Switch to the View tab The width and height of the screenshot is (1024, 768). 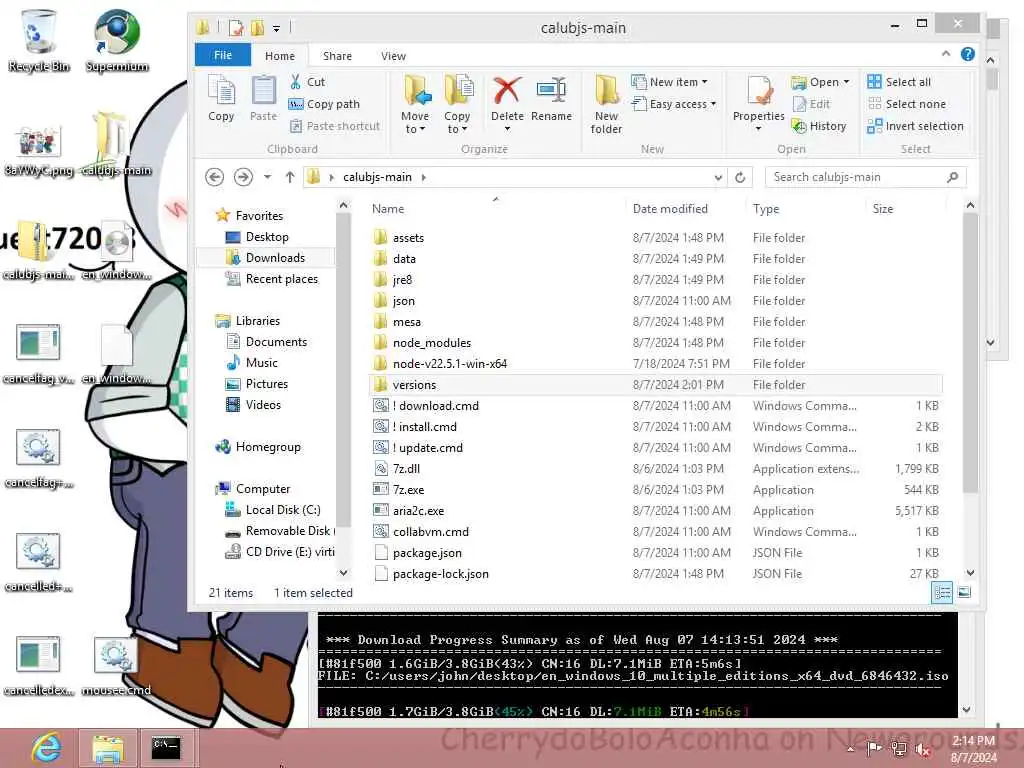point(393,56)
